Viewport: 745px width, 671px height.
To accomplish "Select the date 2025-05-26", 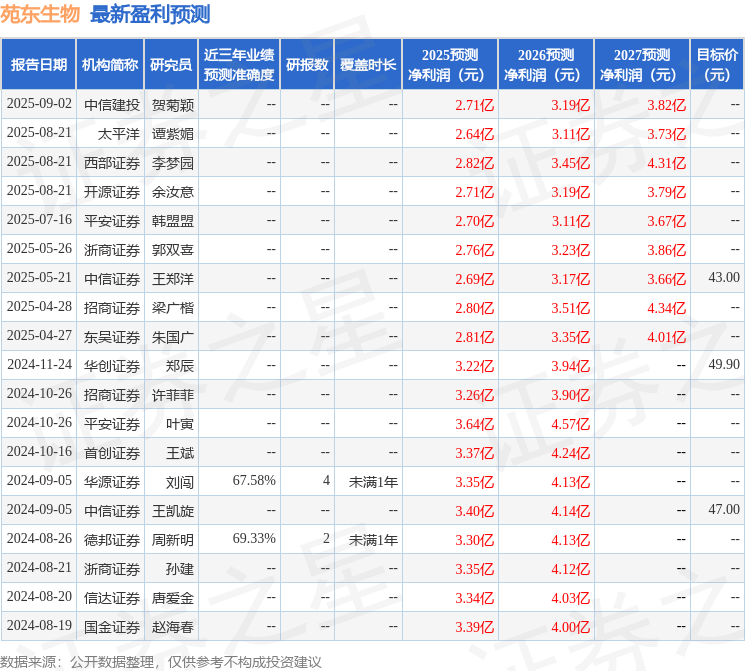I will [x=39, y=249].
